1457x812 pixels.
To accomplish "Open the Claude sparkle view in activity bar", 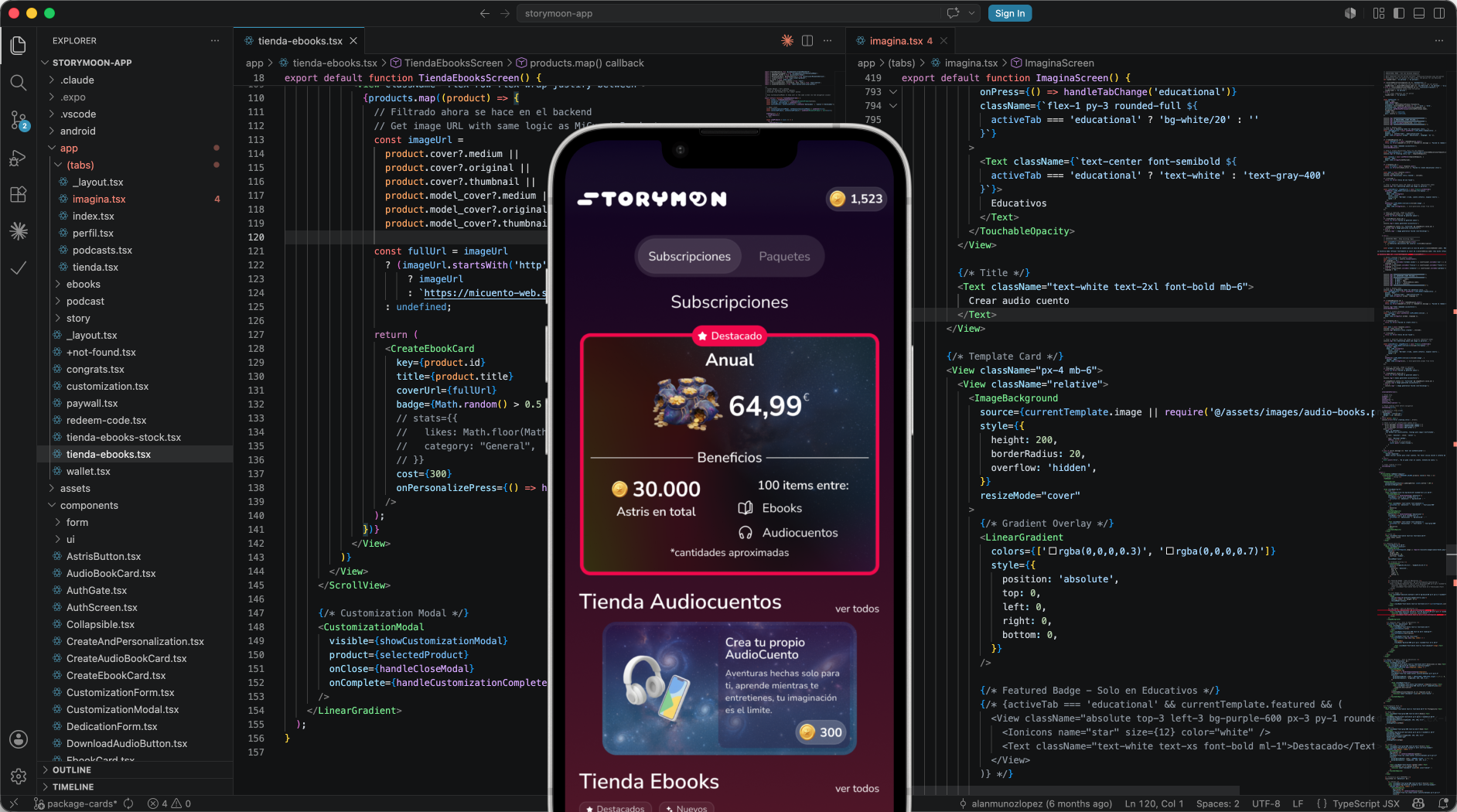I will [19, 230].
